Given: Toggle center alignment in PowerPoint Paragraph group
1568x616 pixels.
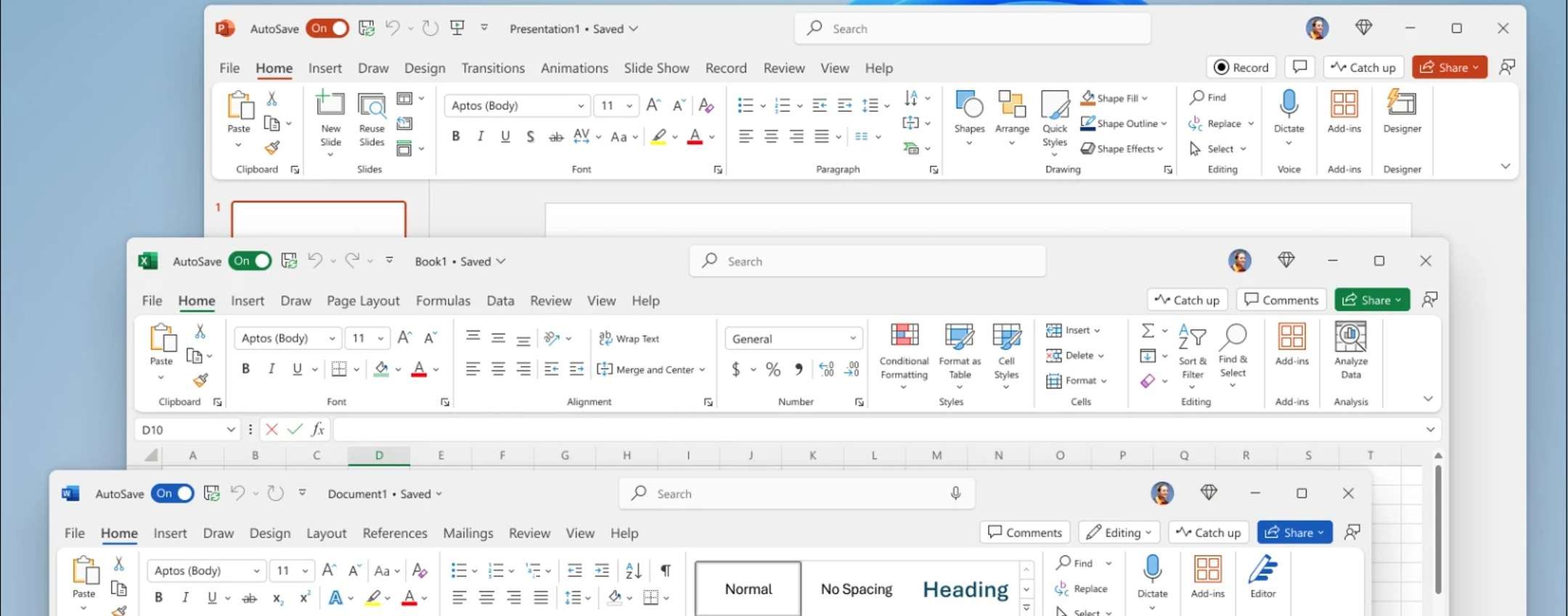Looking at the screenshot, I should click(771, 136).
